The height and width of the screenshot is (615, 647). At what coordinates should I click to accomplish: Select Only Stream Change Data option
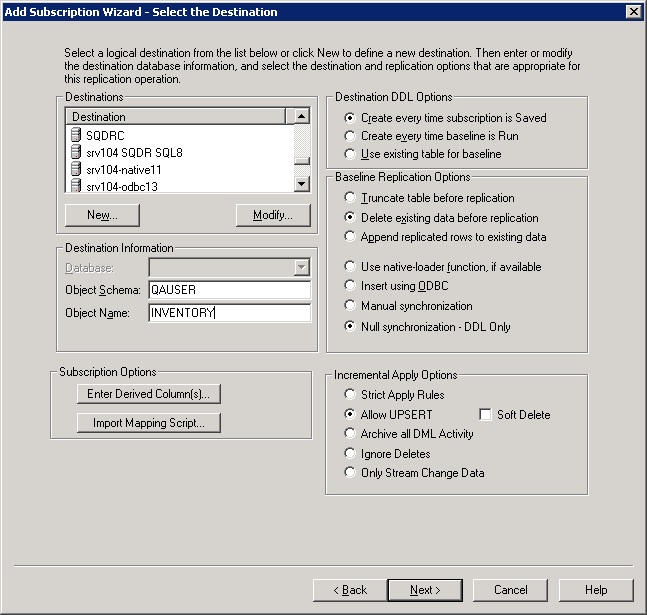[x=350, y=473]
